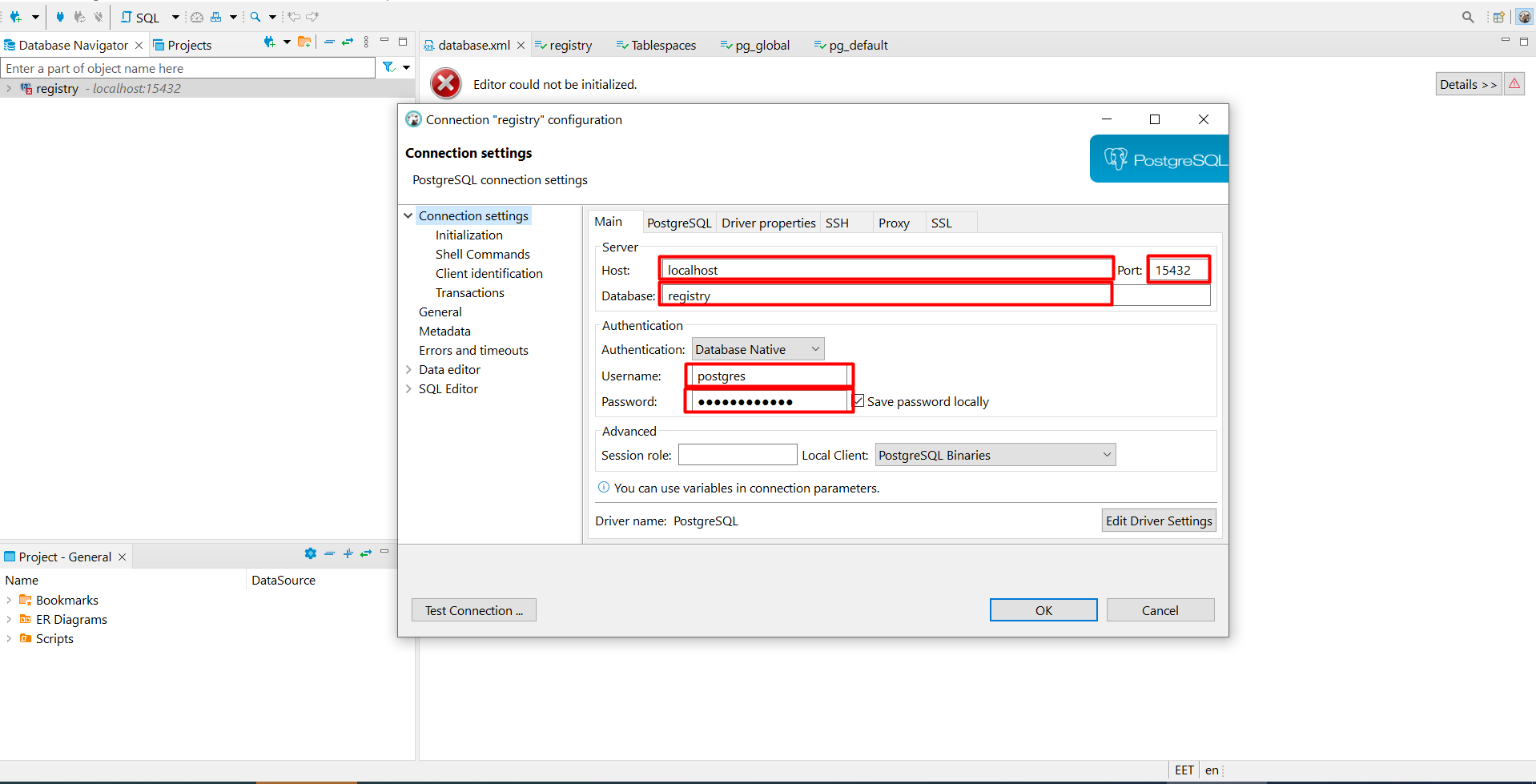Expand the SQL Editor tree node

[408, 388]
